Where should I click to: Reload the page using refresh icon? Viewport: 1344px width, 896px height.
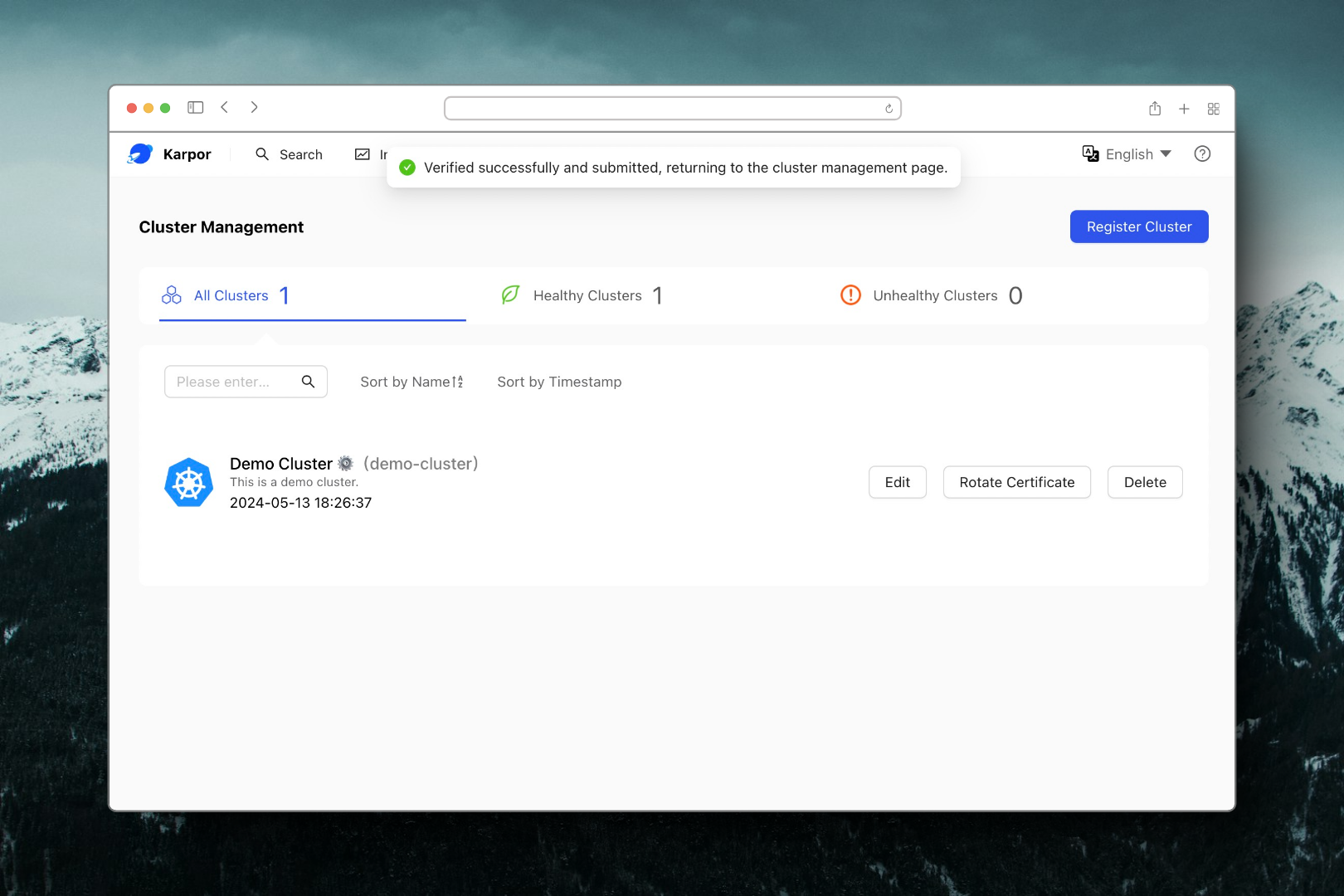[889, 109]
